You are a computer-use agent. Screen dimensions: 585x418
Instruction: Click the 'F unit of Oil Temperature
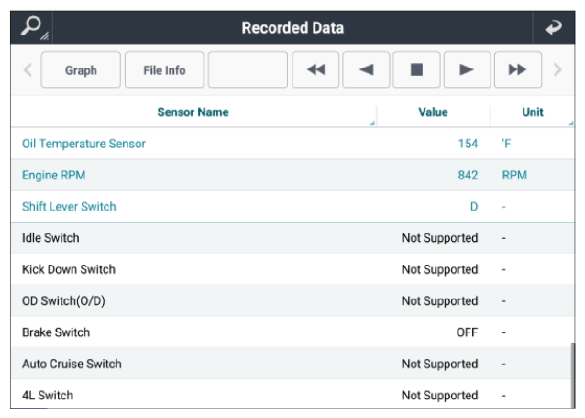pos(506,143)
